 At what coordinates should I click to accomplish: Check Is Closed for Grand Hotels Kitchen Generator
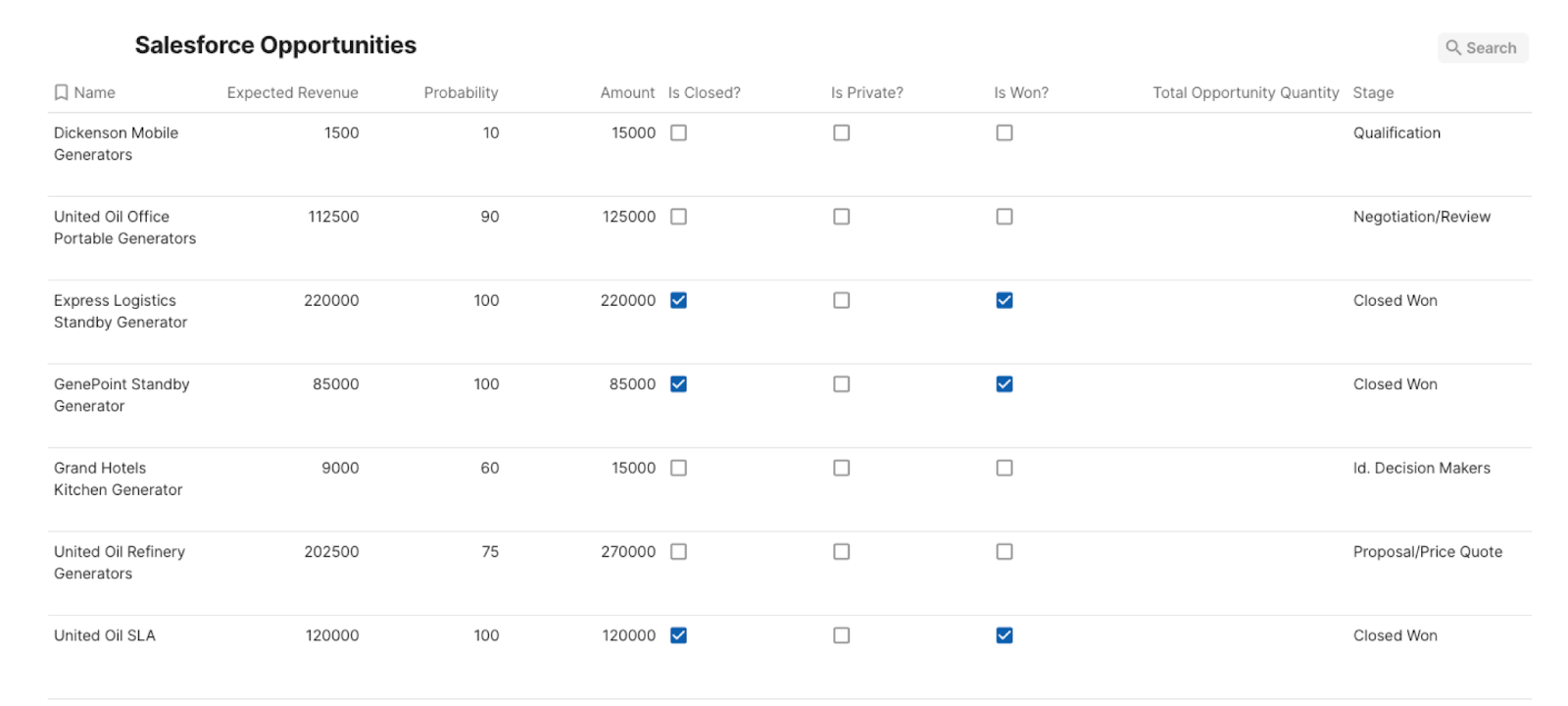(678, 468)
